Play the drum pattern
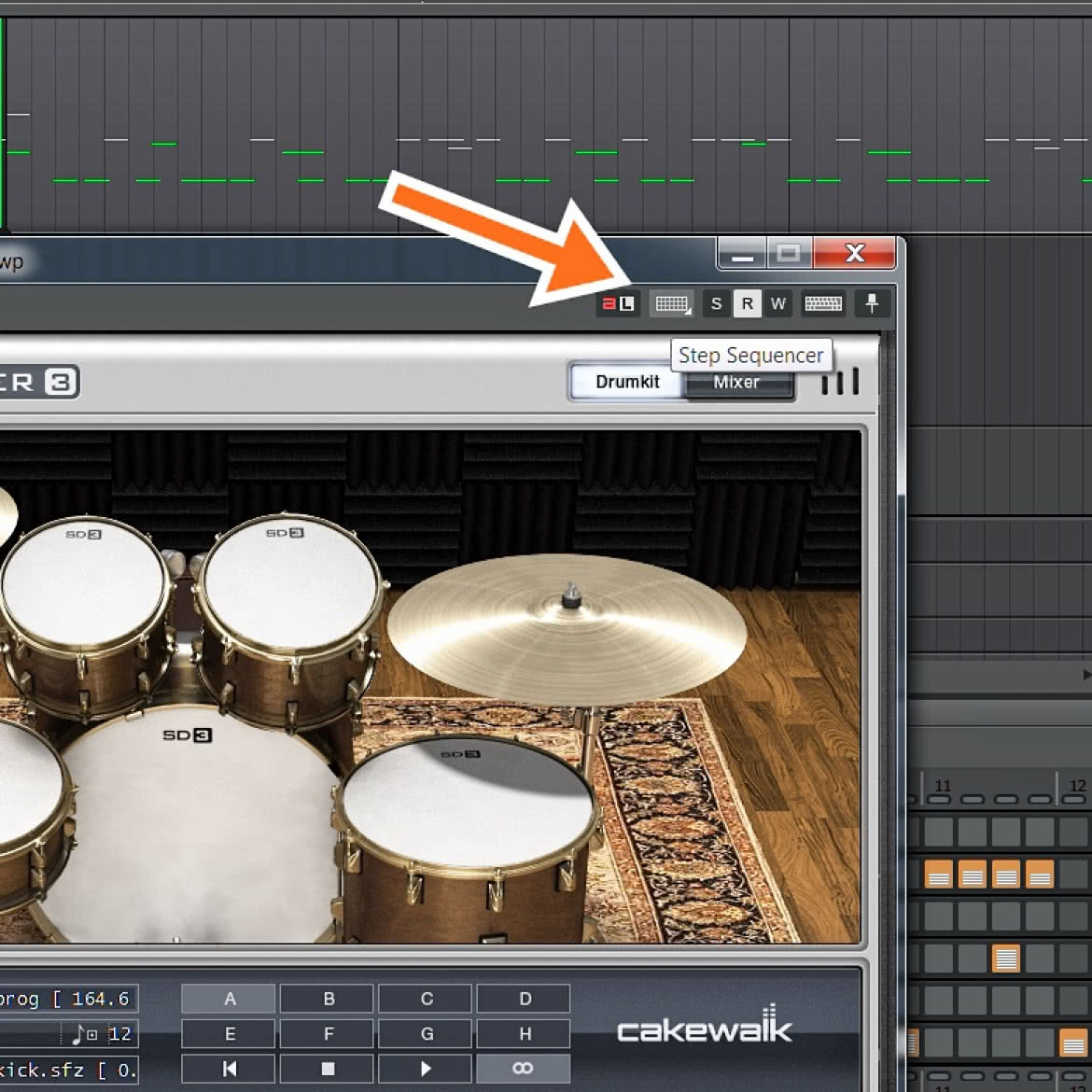 tap(426, 1069)
